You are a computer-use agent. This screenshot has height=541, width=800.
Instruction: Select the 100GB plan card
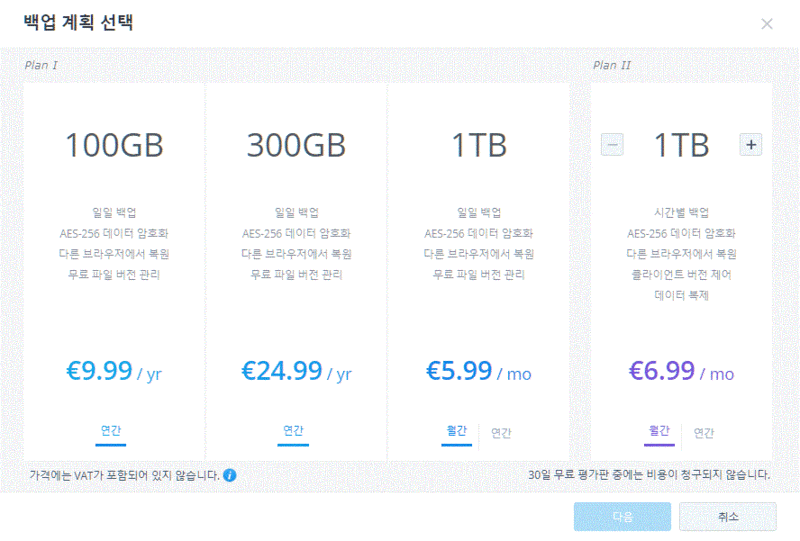pyautogui.click(x=114, y=272)
